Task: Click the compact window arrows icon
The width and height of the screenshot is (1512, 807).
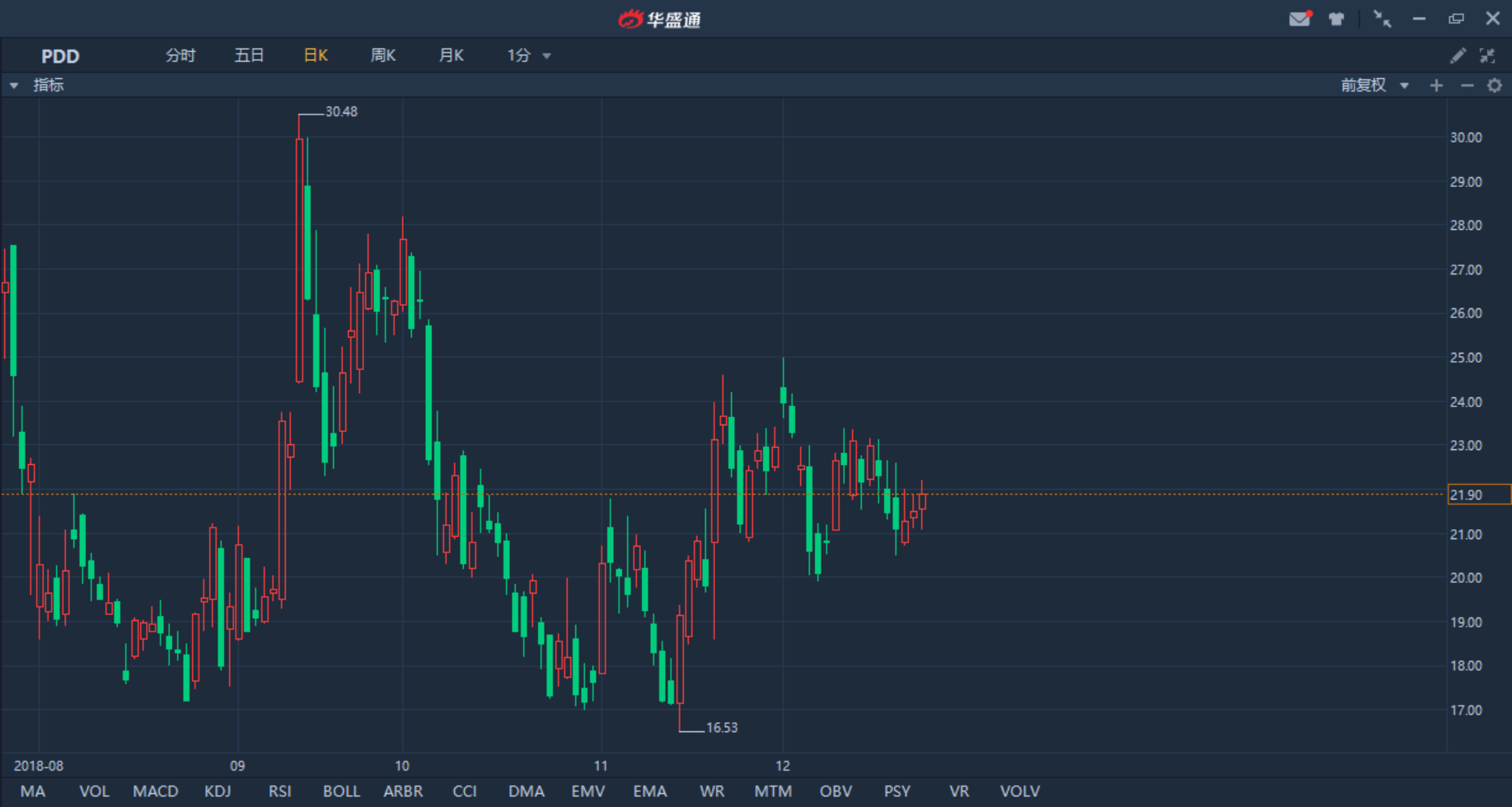Action: 1382,19
